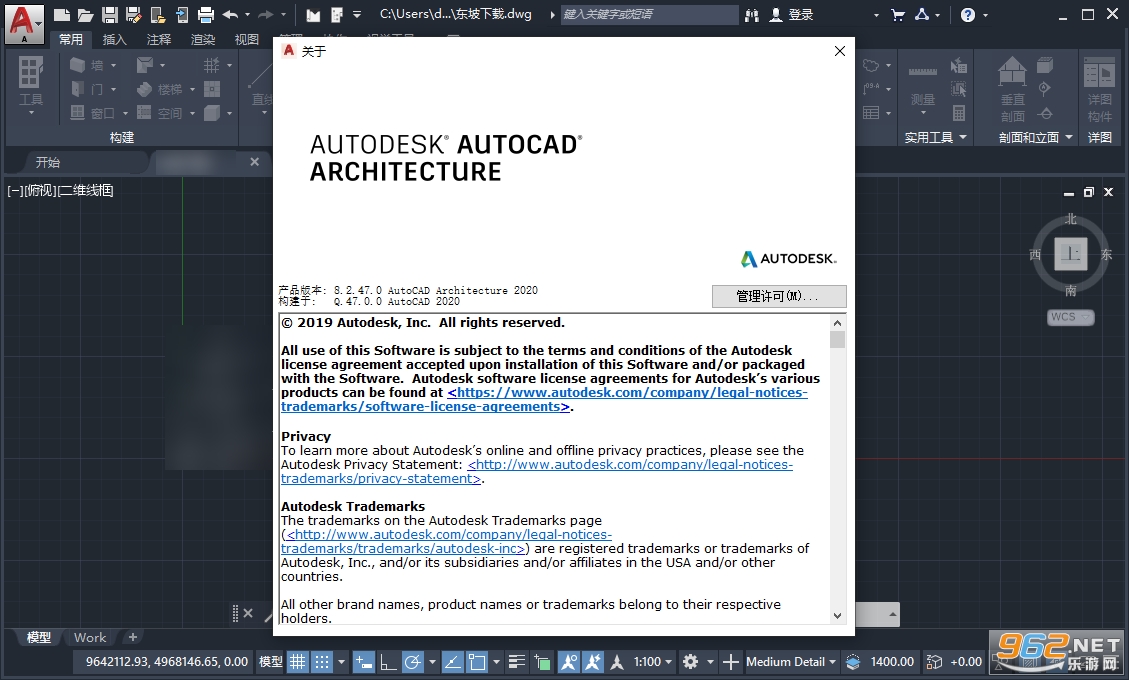Save to web and mobile icon
Viewport: 1129px width, 680px height.
(x=181, y=14)
